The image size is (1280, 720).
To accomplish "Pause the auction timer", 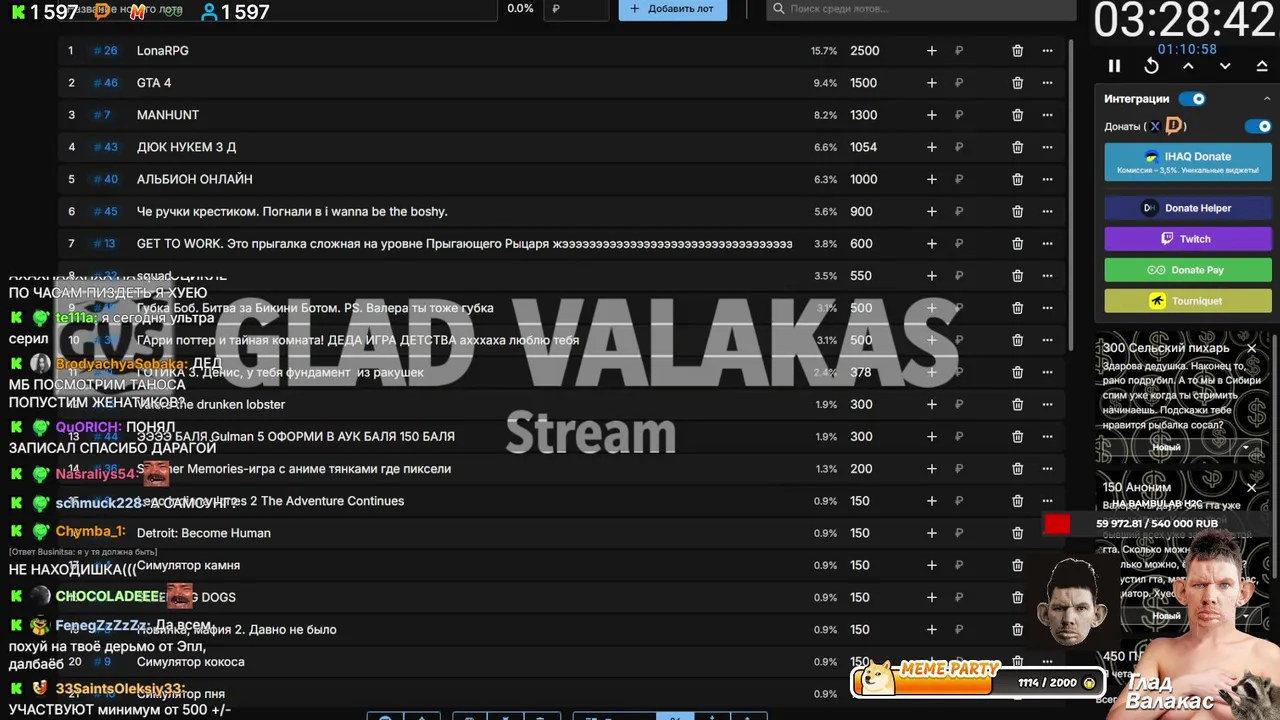I will coord(1114,66).
